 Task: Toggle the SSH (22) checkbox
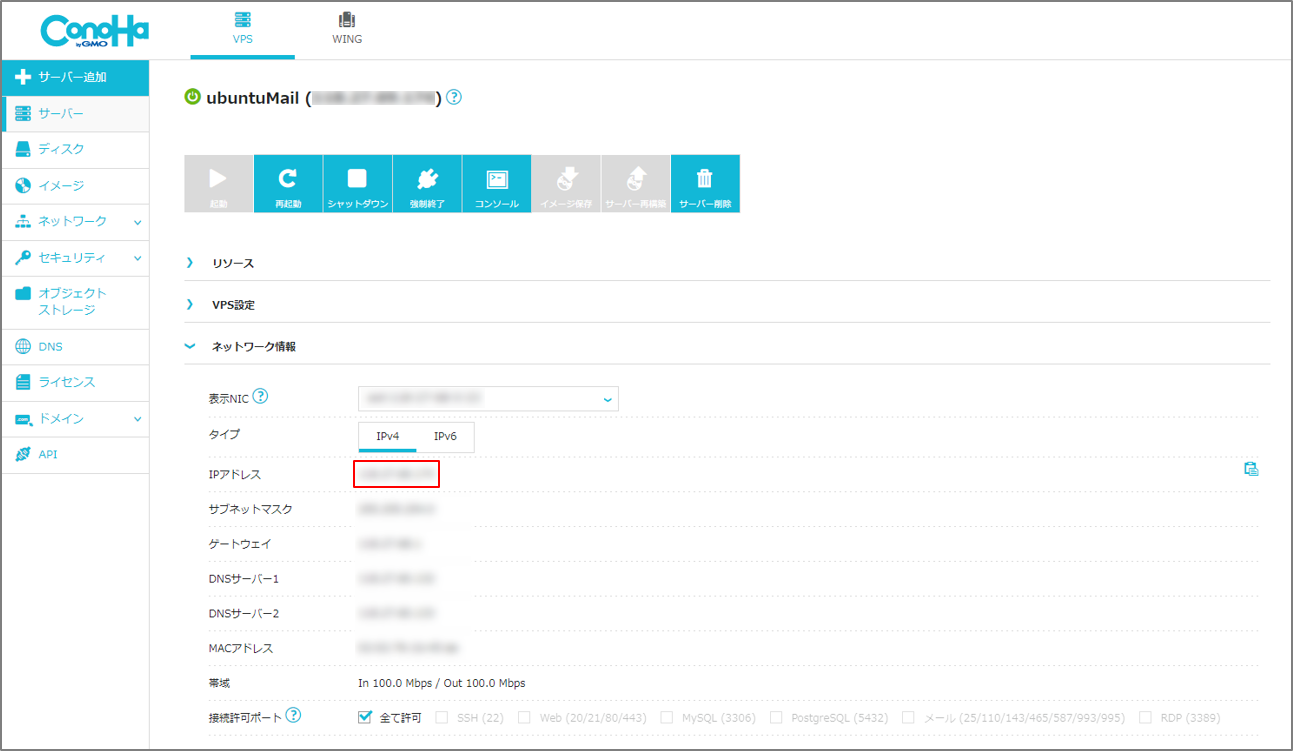tap(442, 717)
